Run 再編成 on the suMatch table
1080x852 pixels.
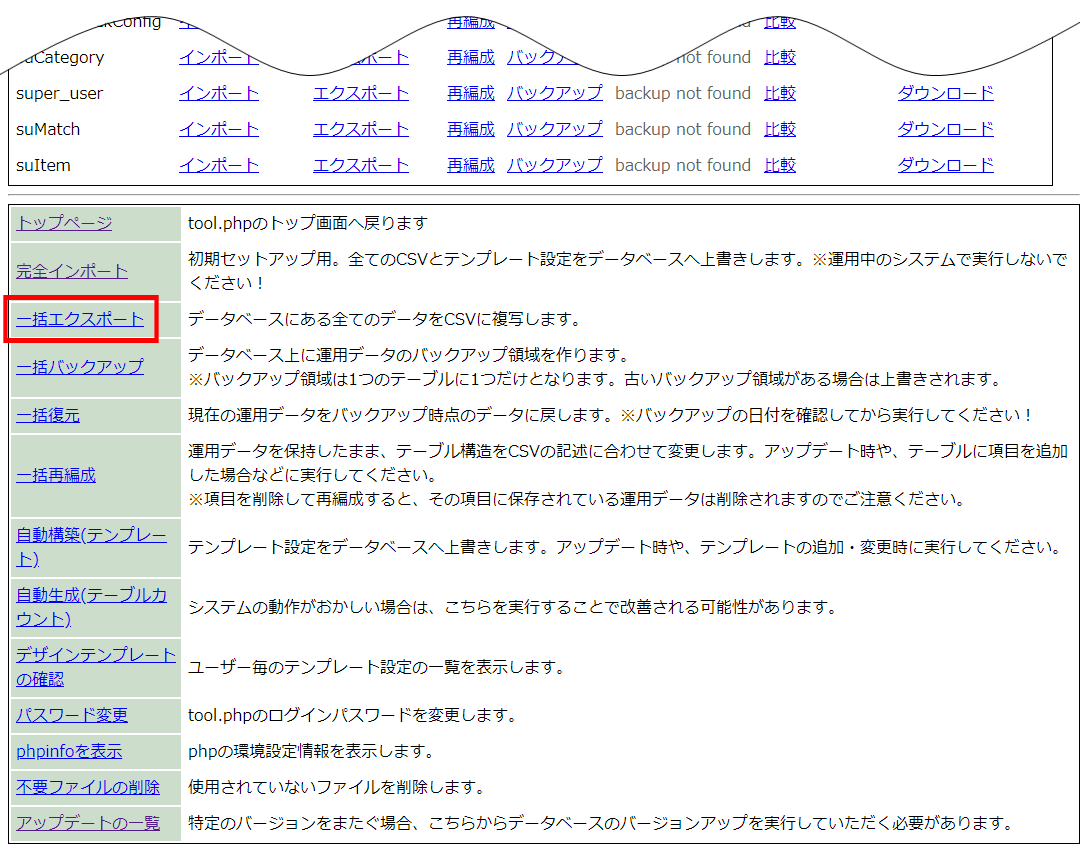(470, 129)
